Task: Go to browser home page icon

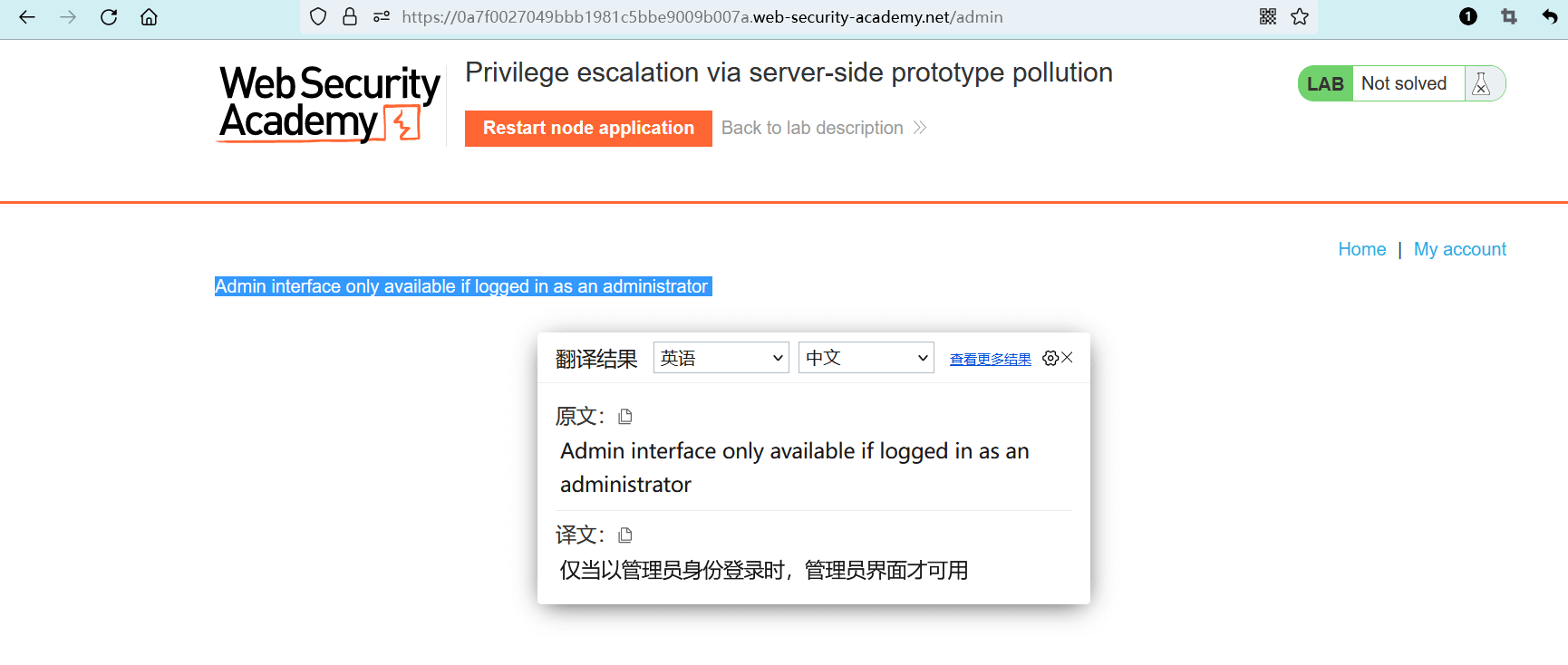Action: click(149, 17)
